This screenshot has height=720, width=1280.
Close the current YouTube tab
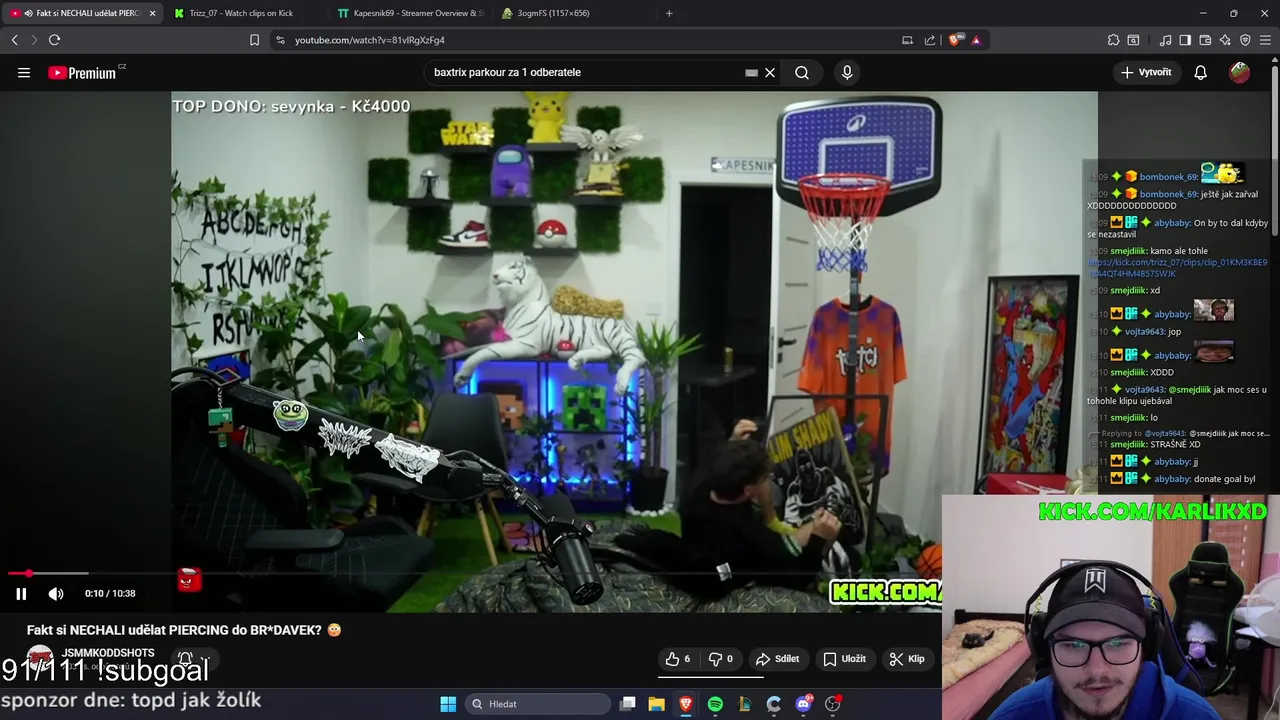pyautogui.click(x=152, y=13)
